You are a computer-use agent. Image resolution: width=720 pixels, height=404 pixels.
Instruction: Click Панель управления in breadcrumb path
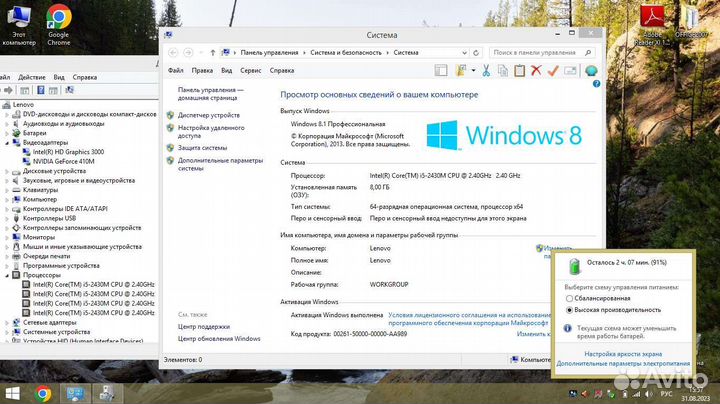(x=269, y=53)
